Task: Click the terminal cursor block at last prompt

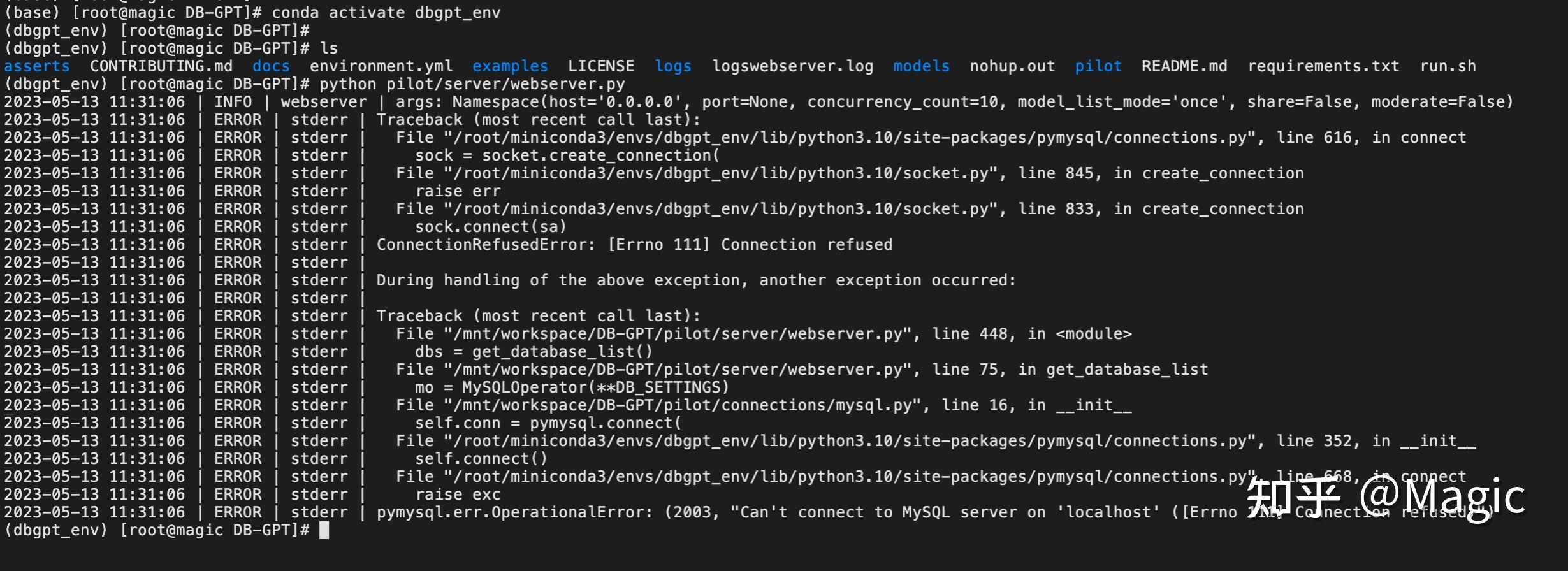Action: (324, 530)
